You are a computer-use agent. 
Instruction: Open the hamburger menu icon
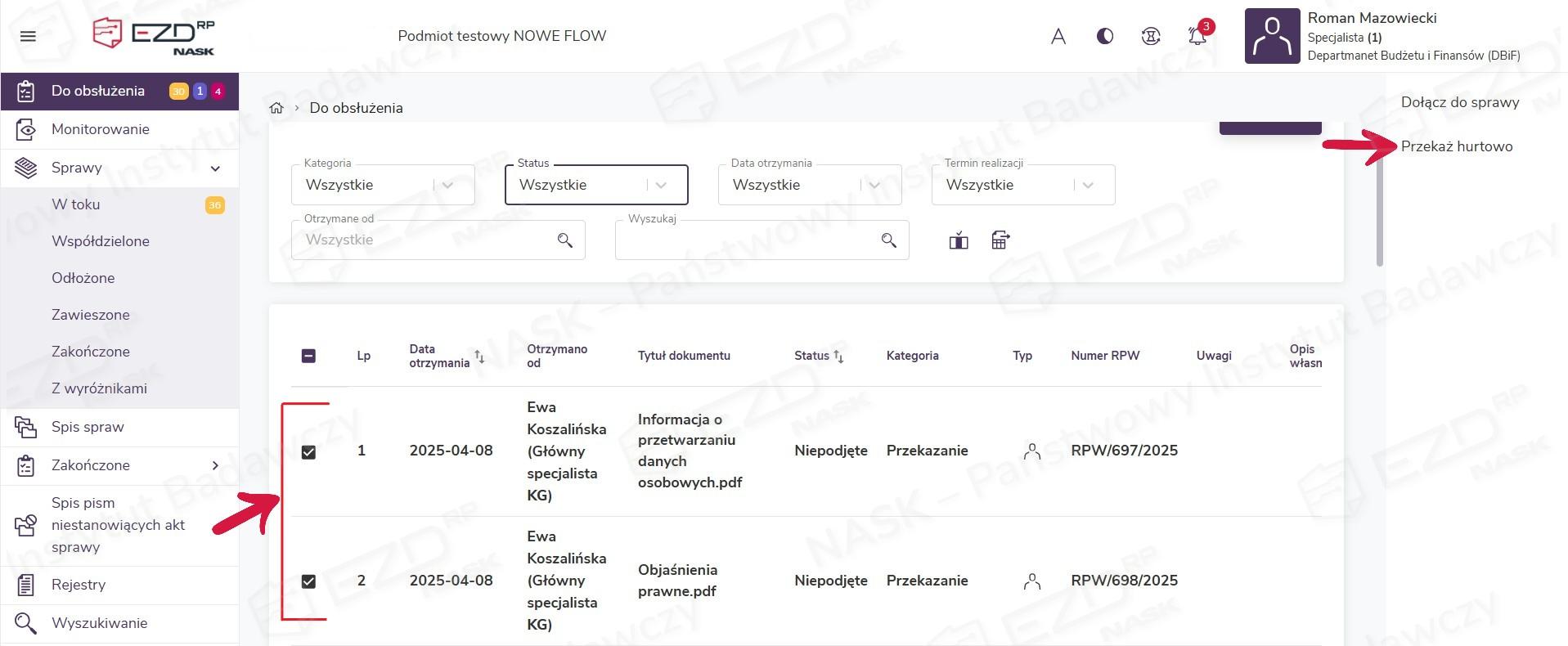point(28,36)
